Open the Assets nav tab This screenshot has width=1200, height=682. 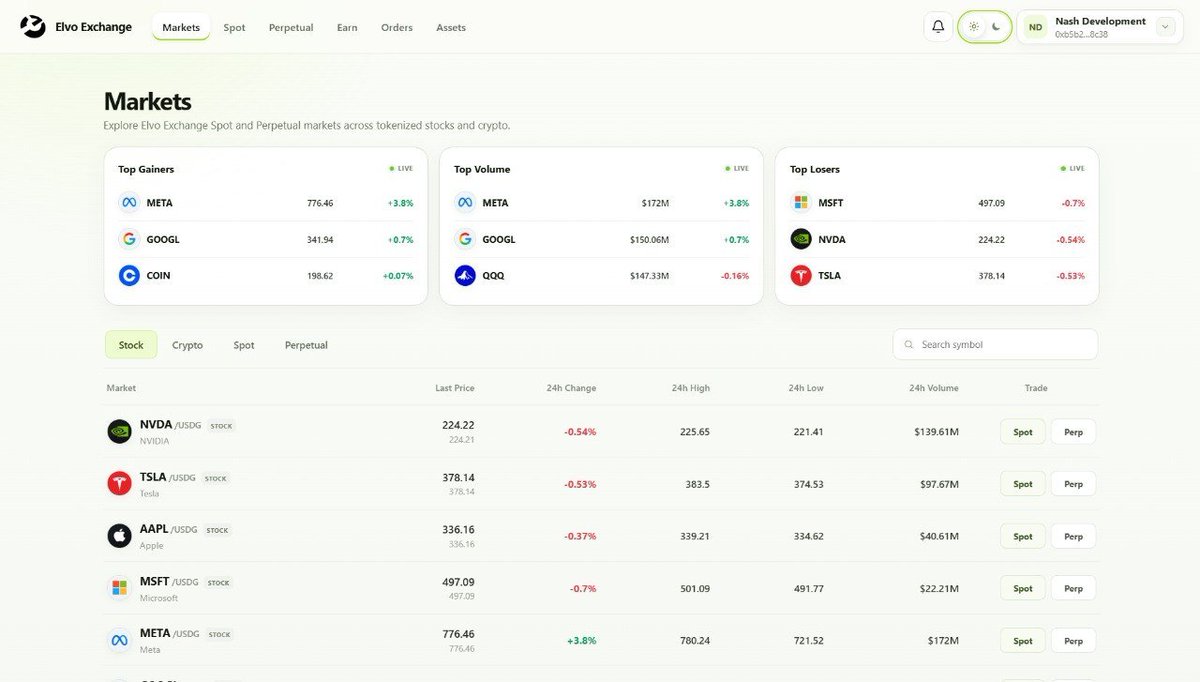pos(451,28)
